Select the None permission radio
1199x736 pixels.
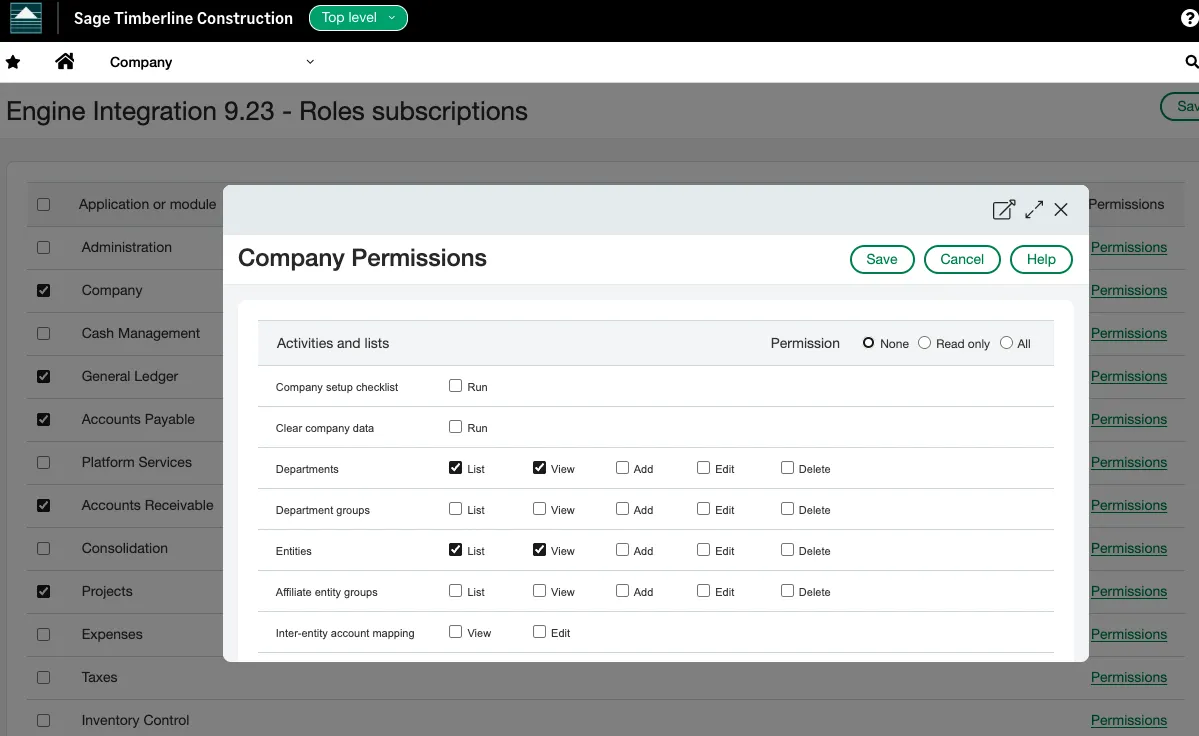[x=869, y=342]
